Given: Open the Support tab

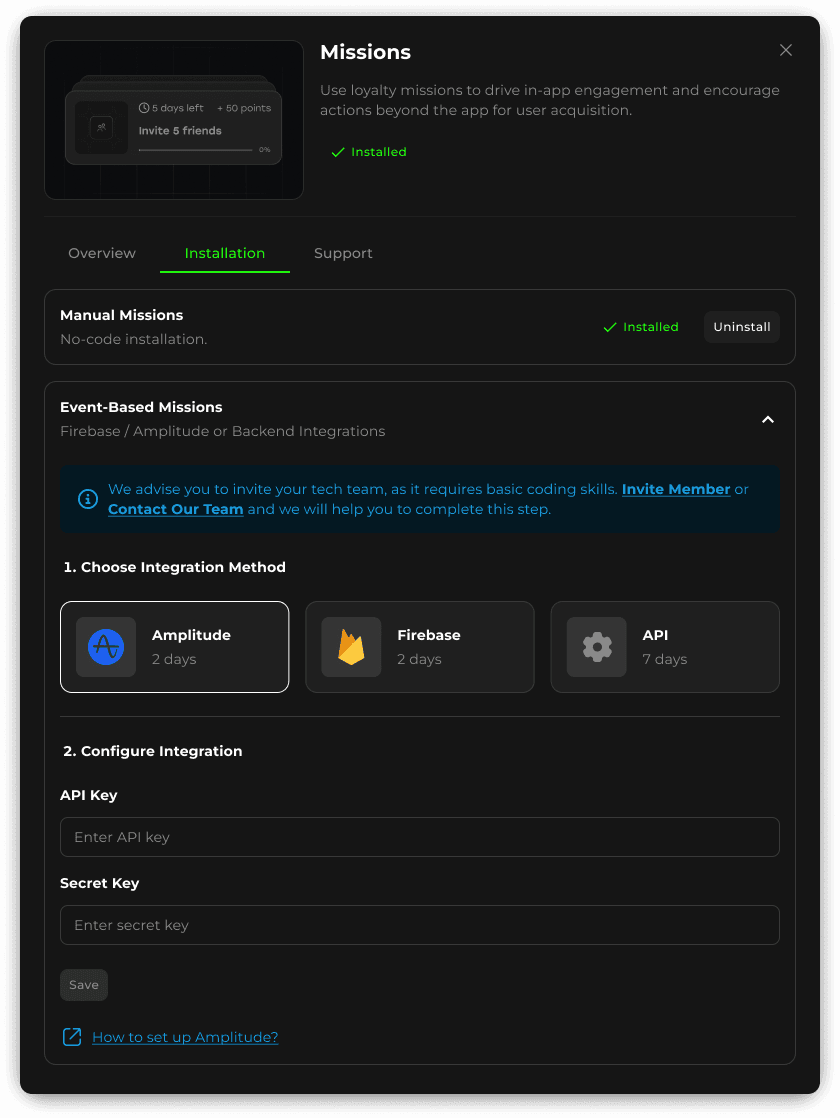Looking at the screenshot, I should [343, 253].
